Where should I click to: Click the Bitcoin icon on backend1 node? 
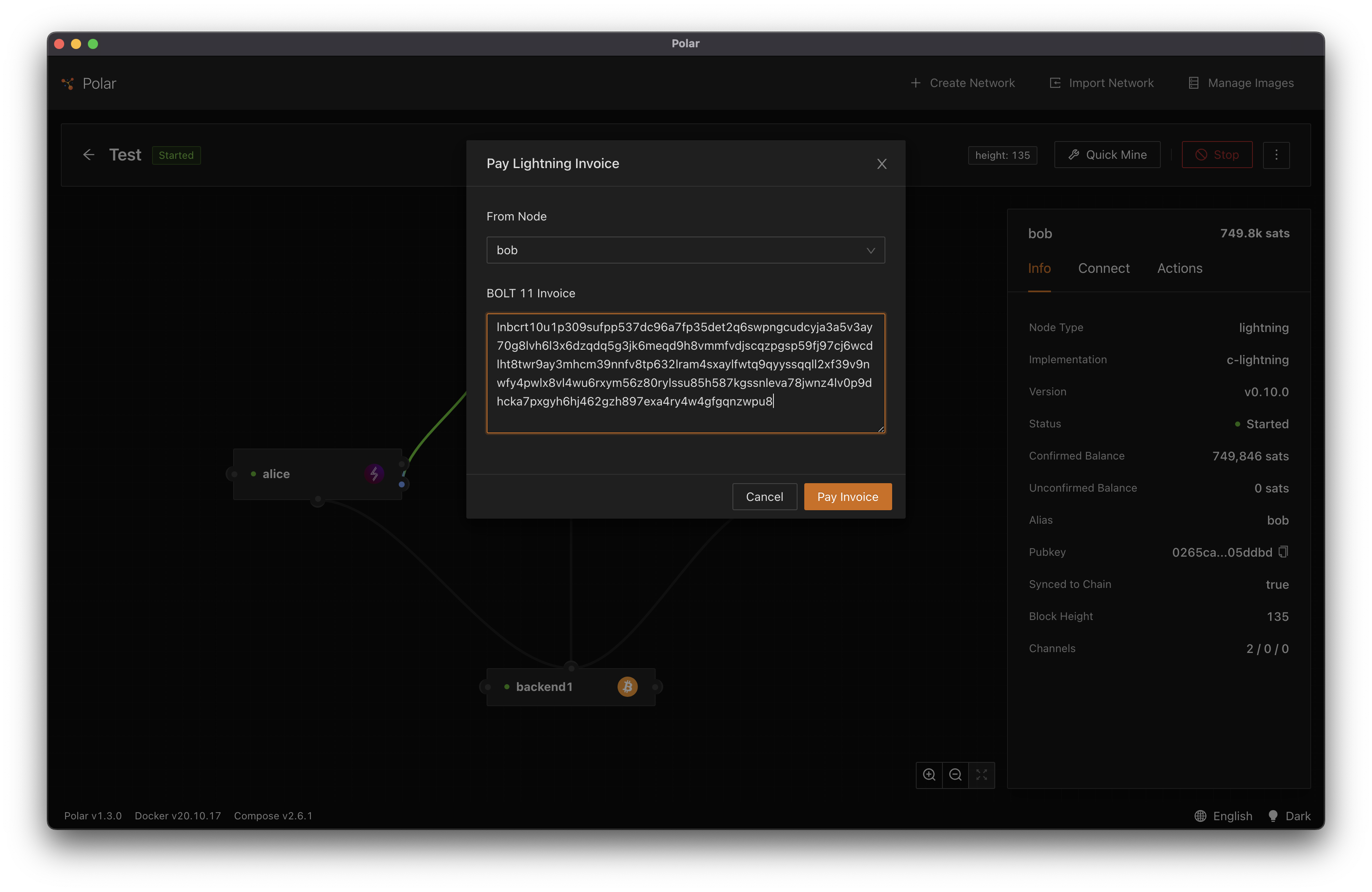[628, 686]
